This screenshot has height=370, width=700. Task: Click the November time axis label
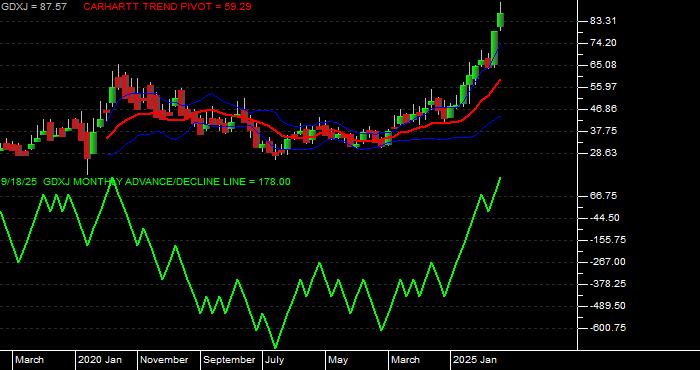click(164, 360)
